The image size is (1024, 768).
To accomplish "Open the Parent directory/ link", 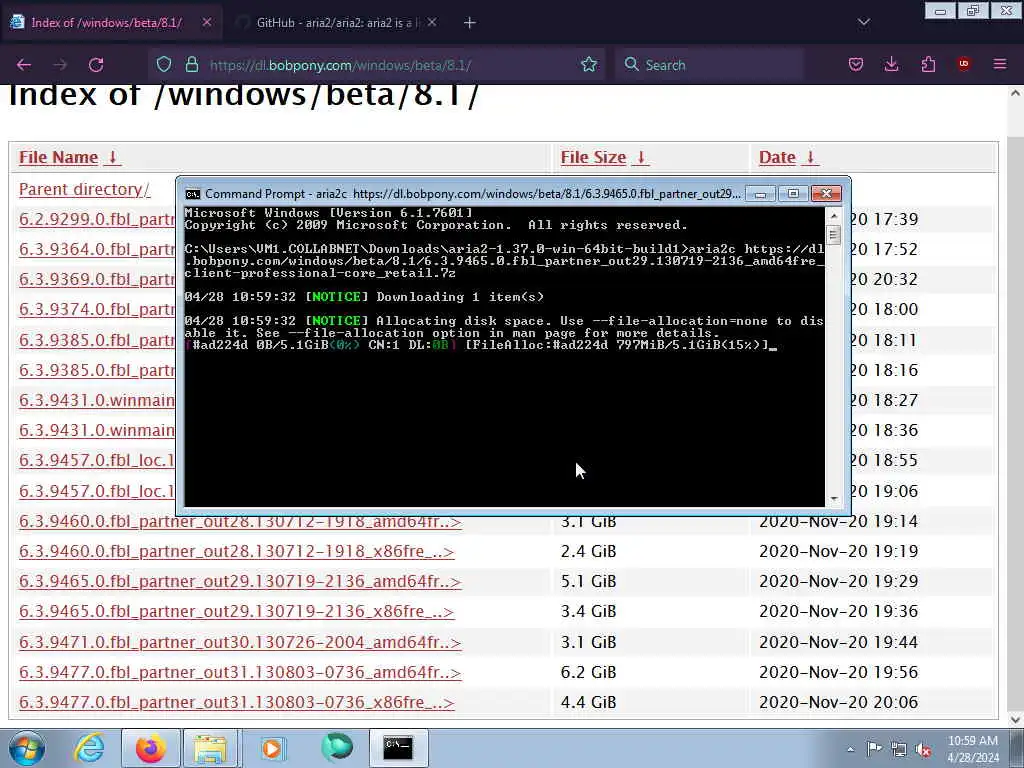I will 84,189.
